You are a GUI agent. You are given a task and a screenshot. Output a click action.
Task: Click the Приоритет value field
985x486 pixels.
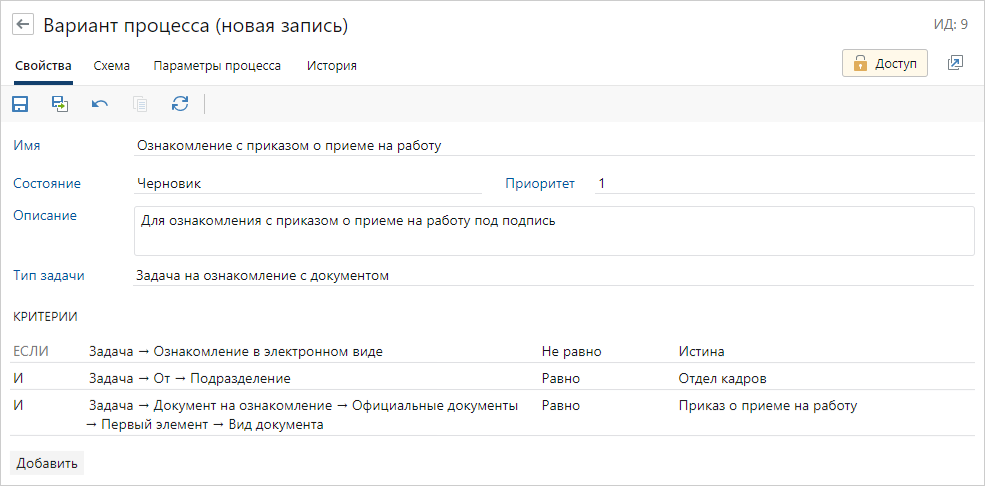[783, 183]
